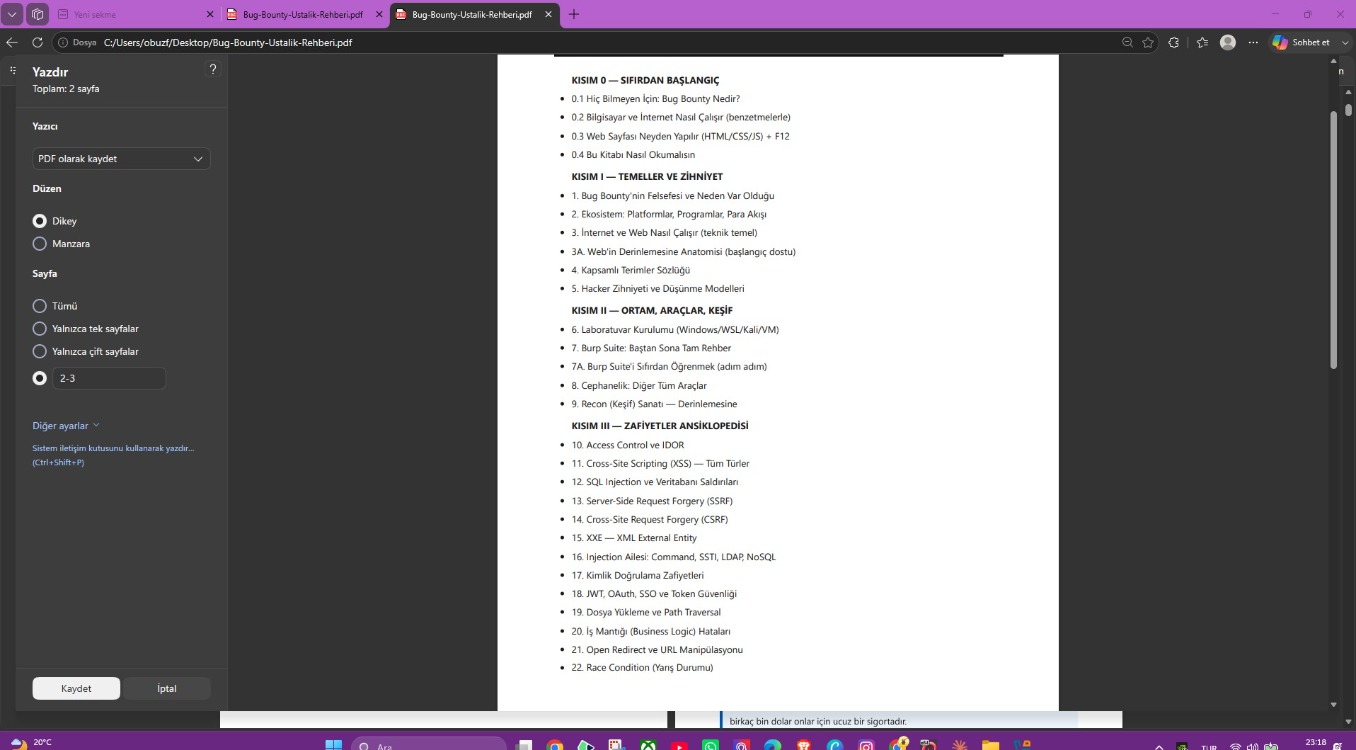Click line 0.1 Hiç Bilmeyen İçin: Bug Bounty Nedir?
1356x750 pixels.
coord(655,99)
